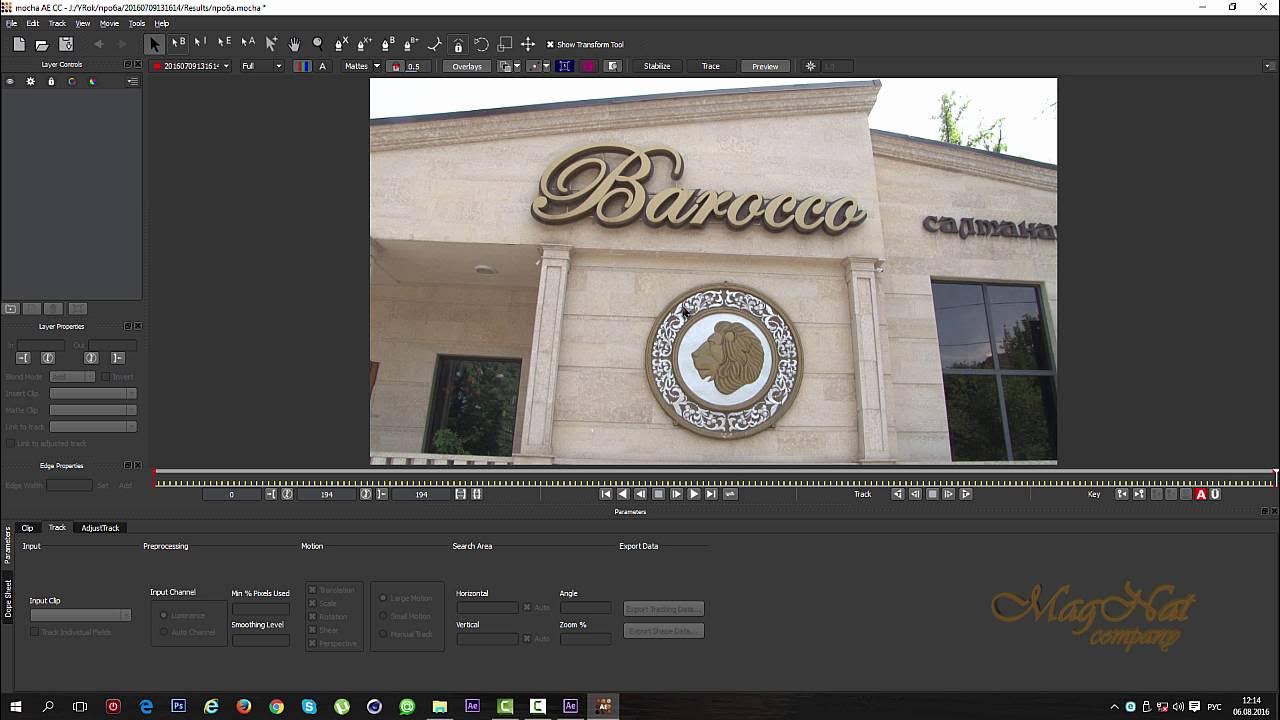
Task: Select the arrow Pick tool
Action: point(154,44)
